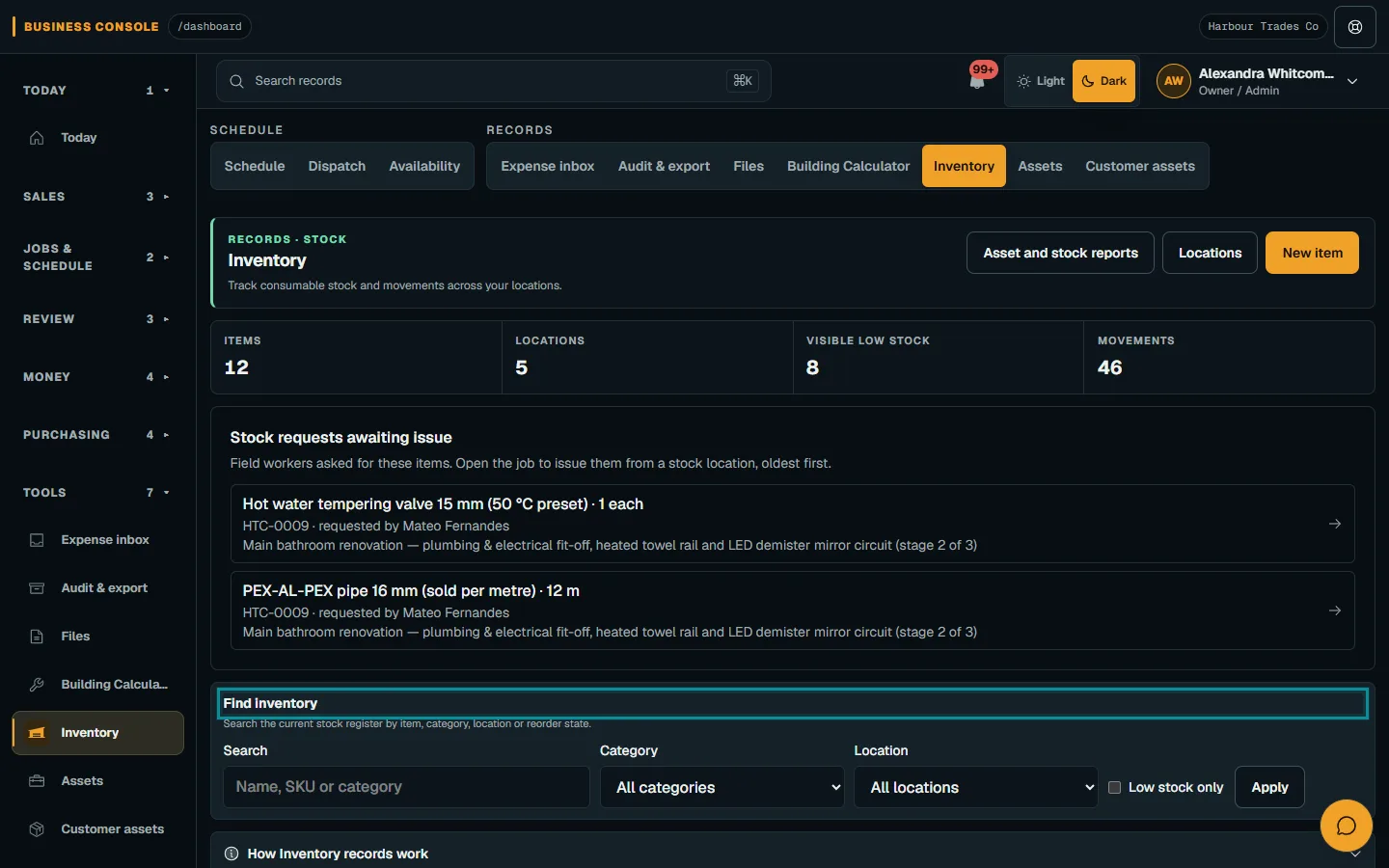Expand the Jobs & Schedule sidebar section
Screen dimensions: 1389x868
tap(96, 258)
